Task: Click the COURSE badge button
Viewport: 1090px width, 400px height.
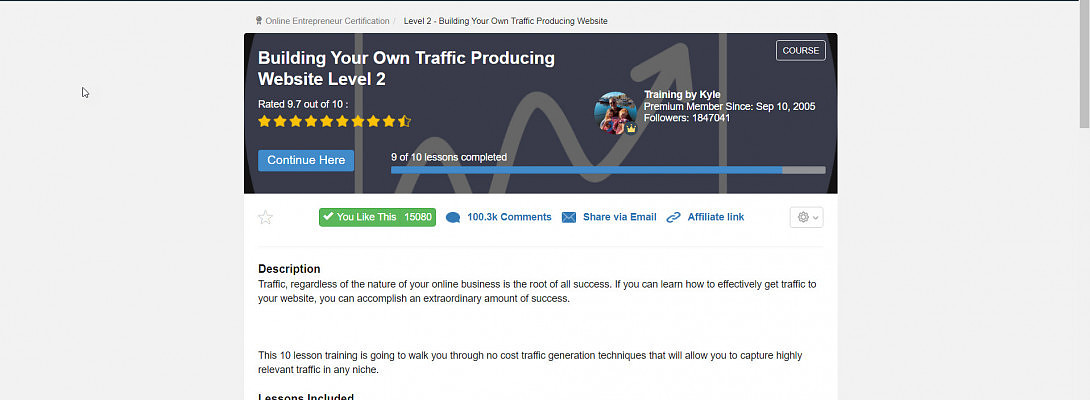Action: 801,51
